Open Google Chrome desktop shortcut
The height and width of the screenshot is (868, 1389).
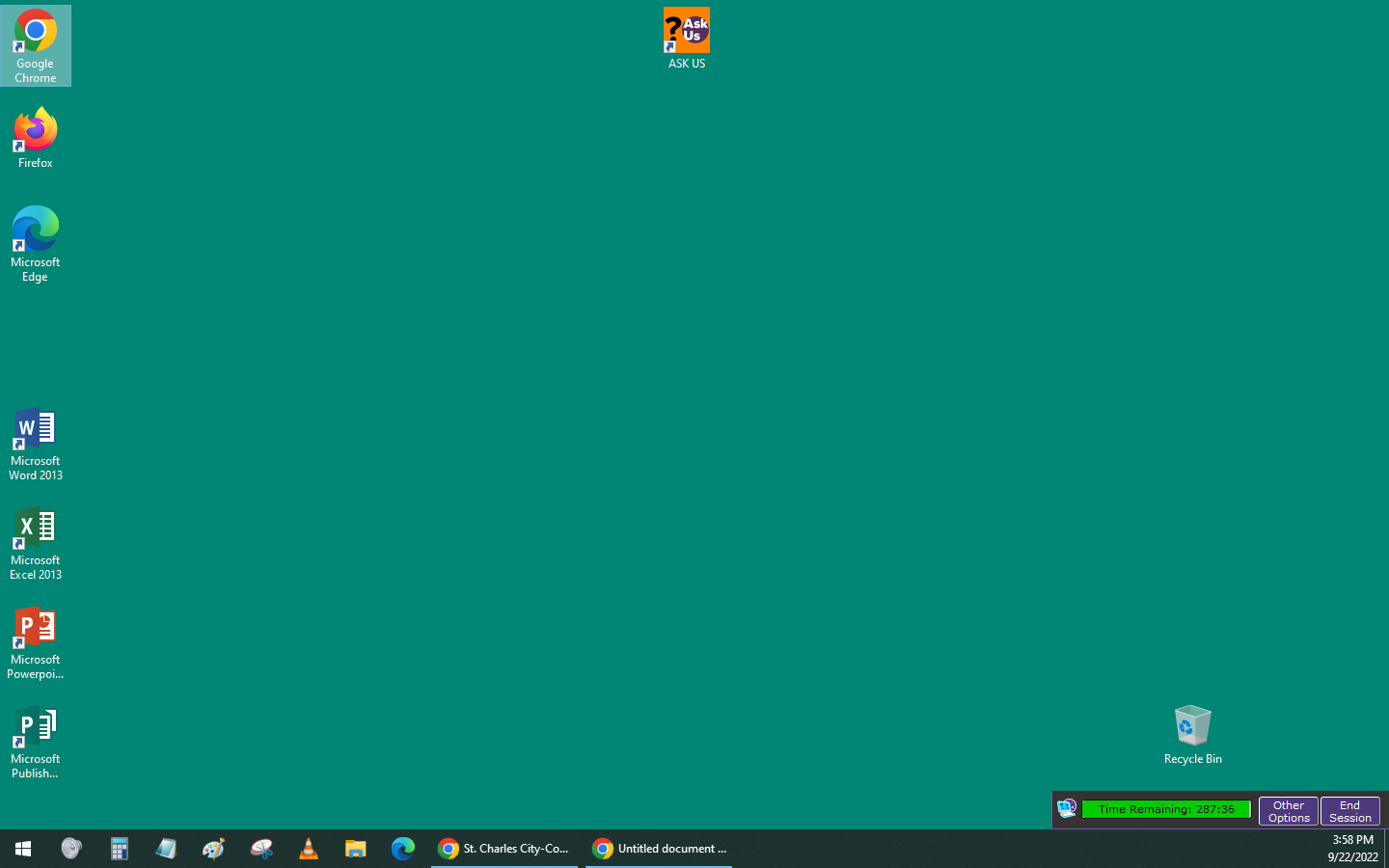[x=36, y=45]
